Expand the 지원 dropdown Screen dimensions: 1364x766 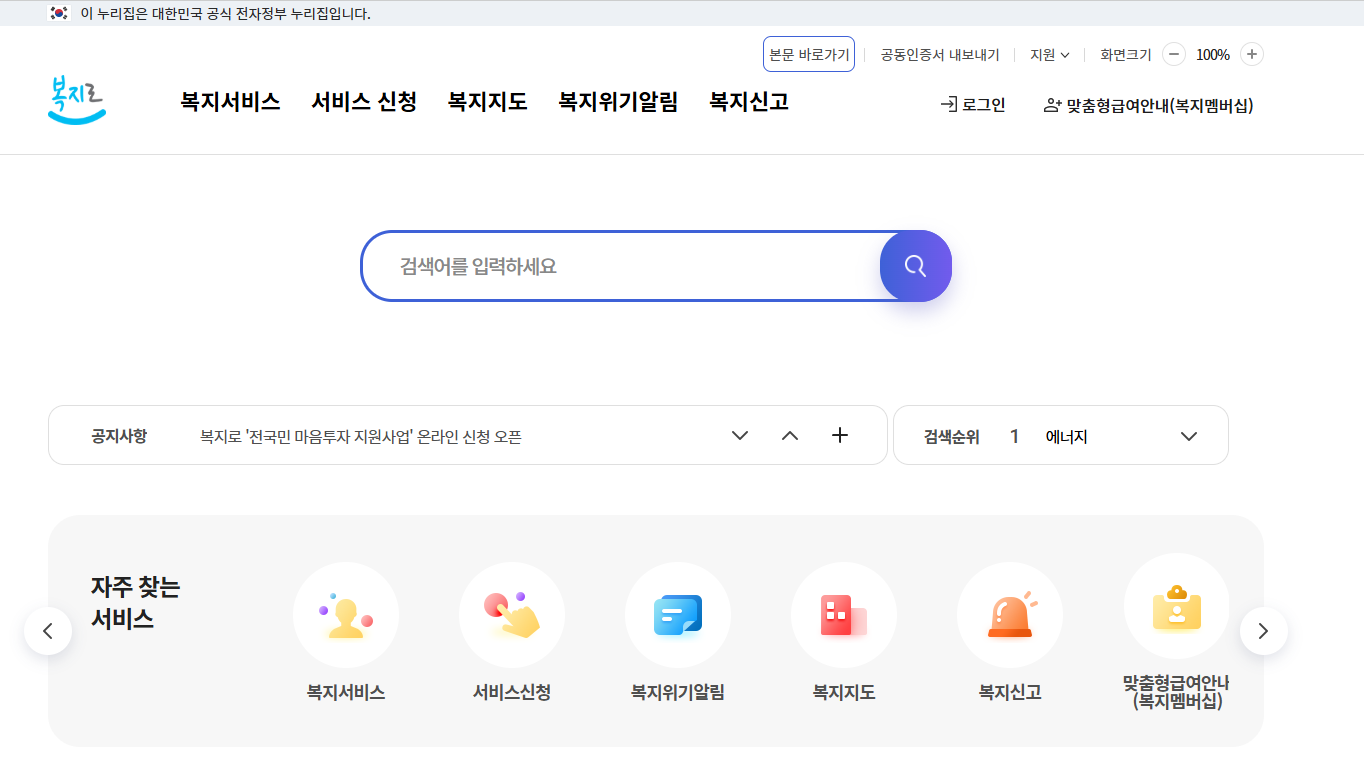[1050, 55]
